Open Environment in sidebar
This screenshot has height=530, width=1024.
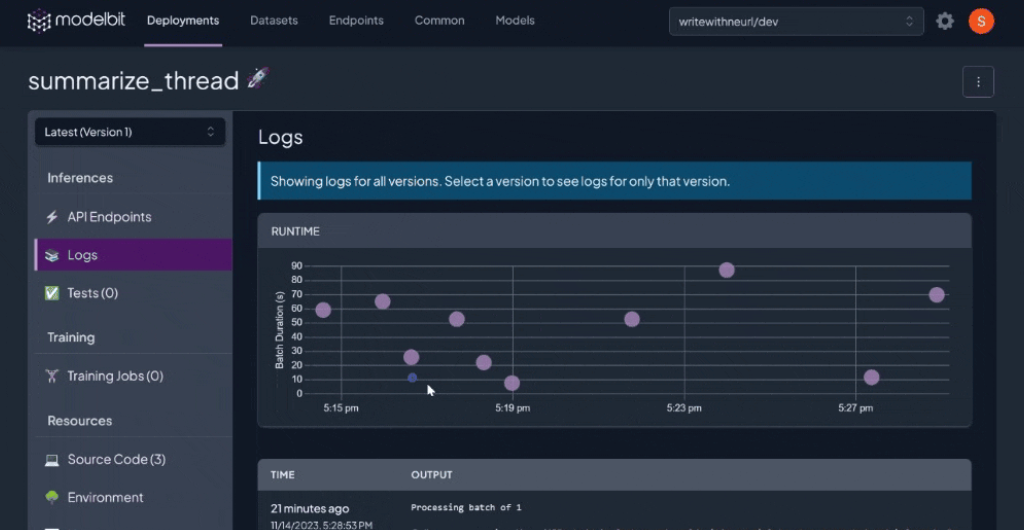pos(133,497)
